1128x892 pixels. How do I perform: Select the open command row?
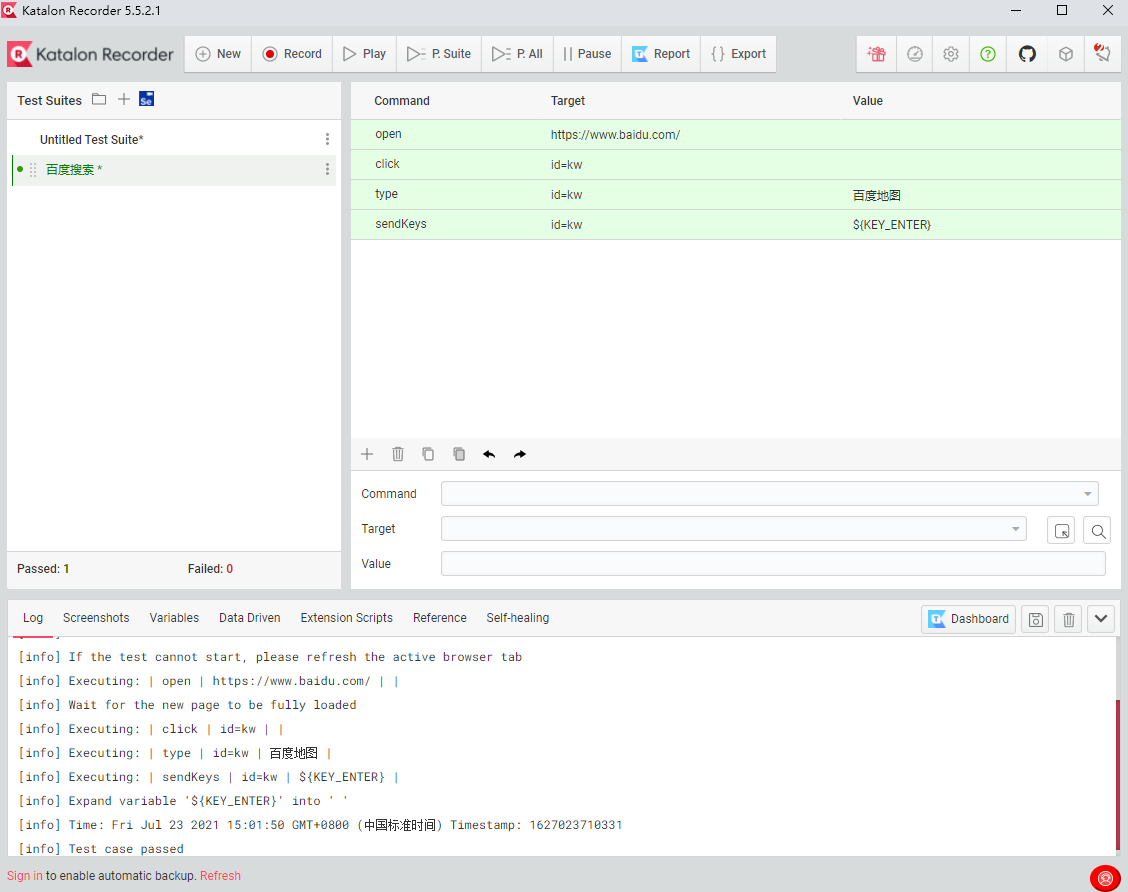point(735,135)
